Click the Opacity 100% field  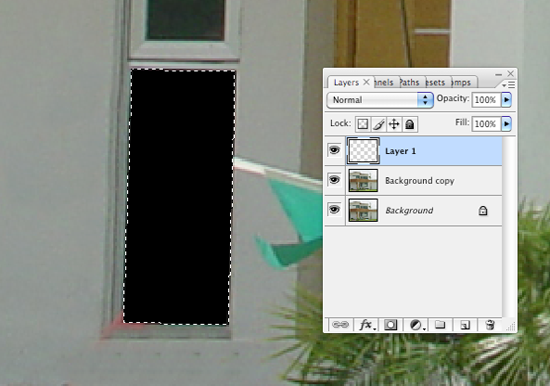tap(487, 100)
